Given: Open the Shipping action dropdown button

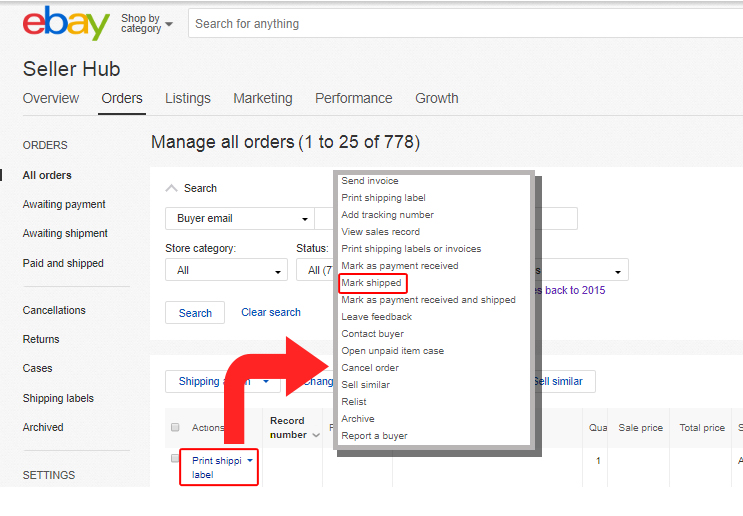Looking at the screenshot, I should pos(223,381).
